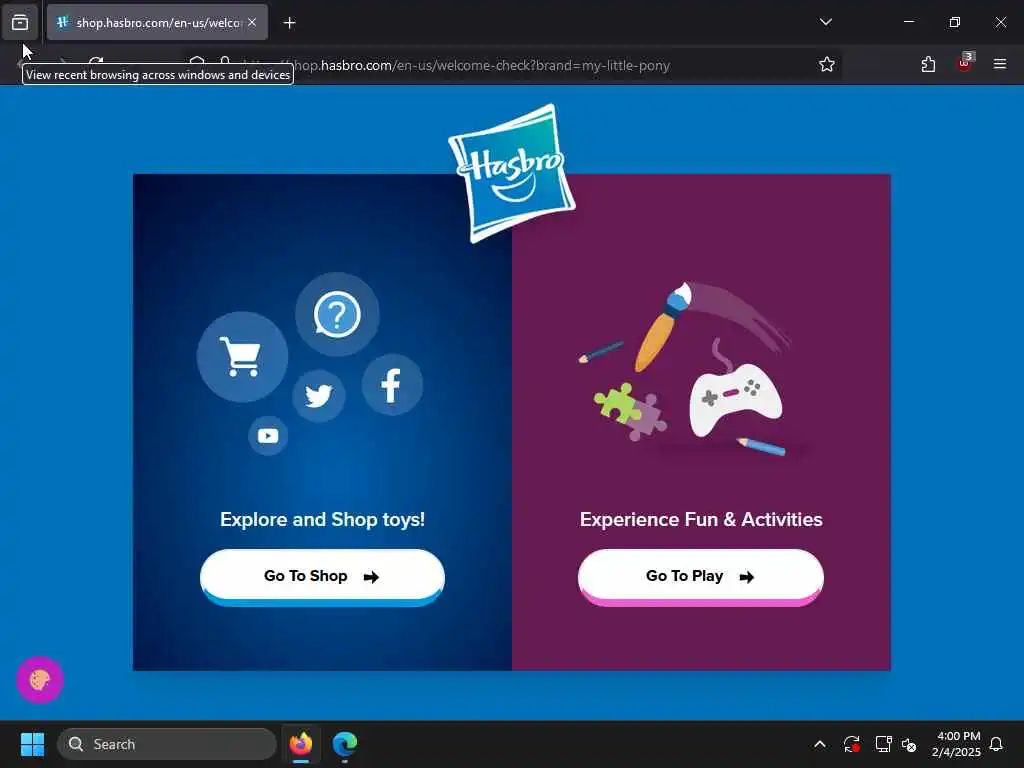This screenshot has width=1024, height=768.
Task: Click 'Explore and Shop toys!' heading
Action: click(323, 520)
